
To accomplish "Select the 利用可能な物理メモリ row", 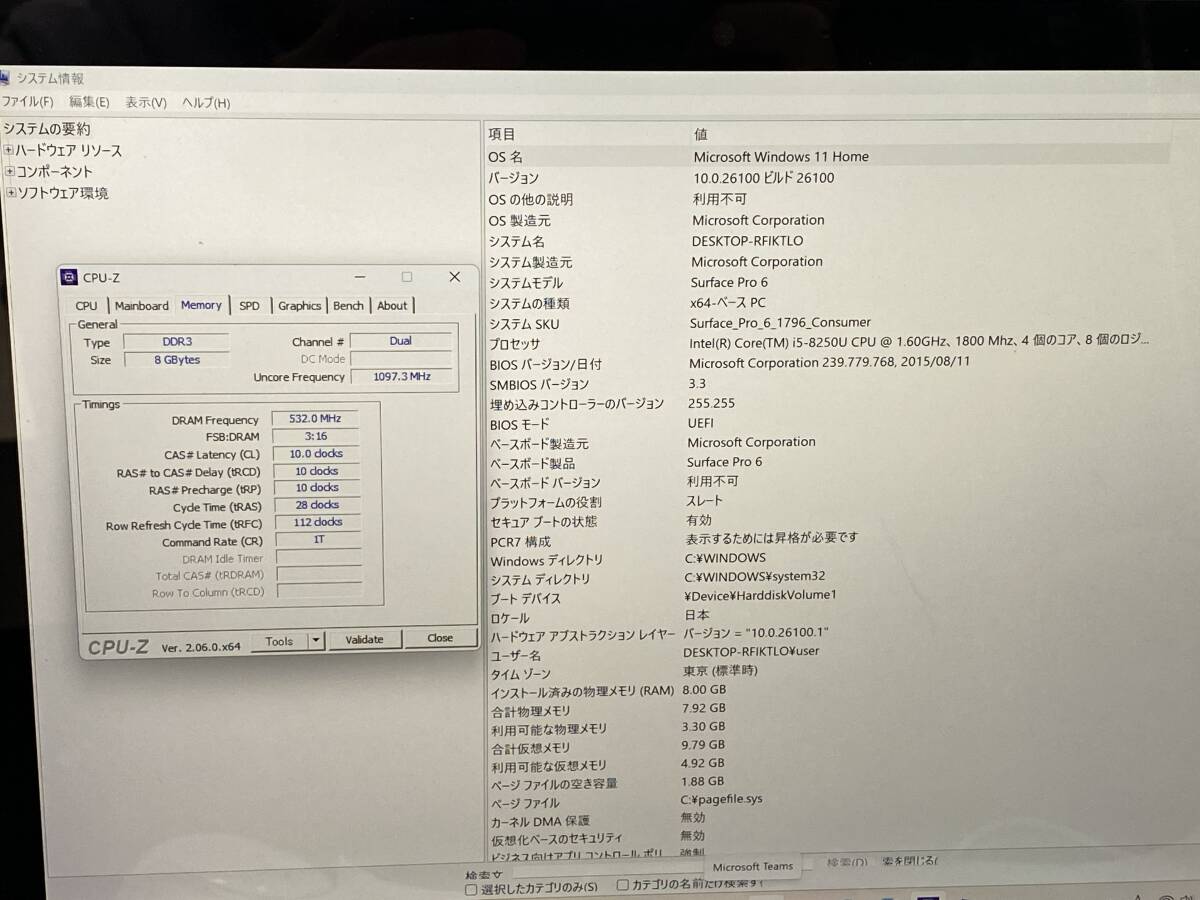I will 828,728.
